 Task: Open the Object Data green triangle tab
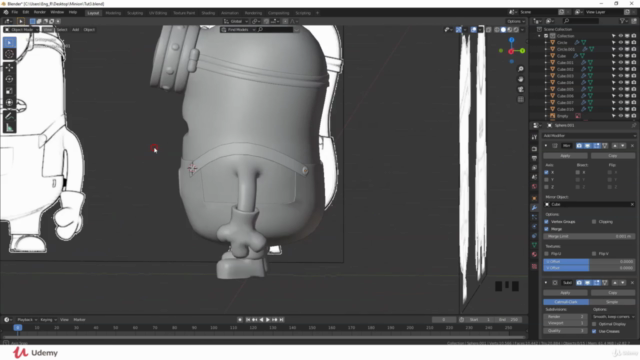click(534, 245)
